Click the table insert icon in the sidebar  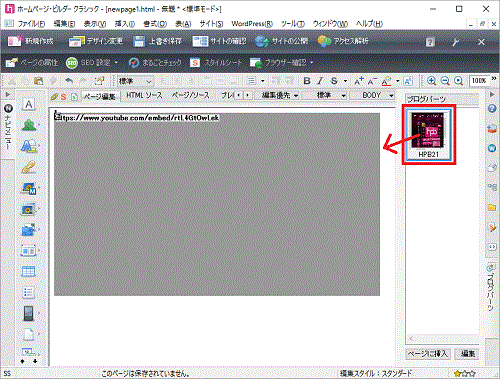tap(29, 271)
